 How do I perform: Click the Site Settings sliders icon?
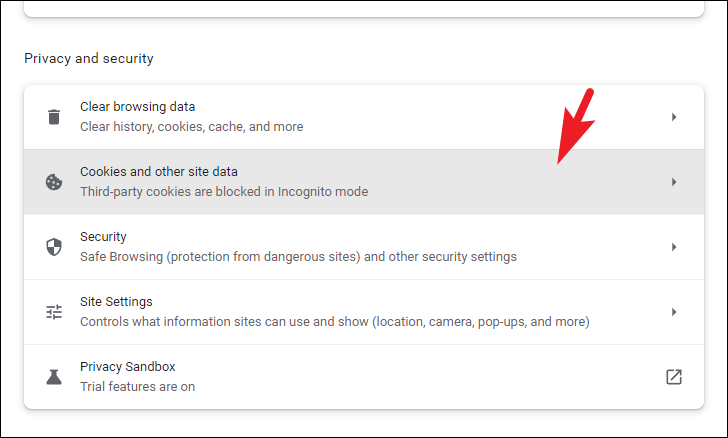[x=54, y=312]
